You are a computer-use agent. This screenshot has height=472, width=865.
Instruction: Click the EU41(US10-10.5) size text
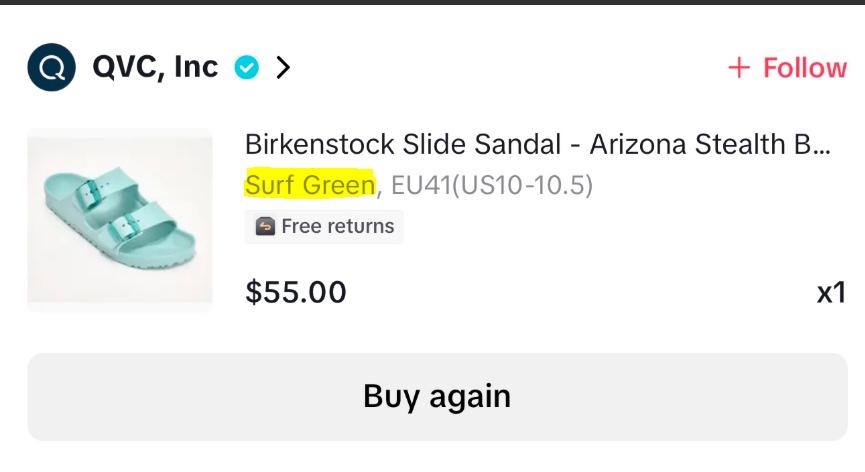[x=492, y=185]
